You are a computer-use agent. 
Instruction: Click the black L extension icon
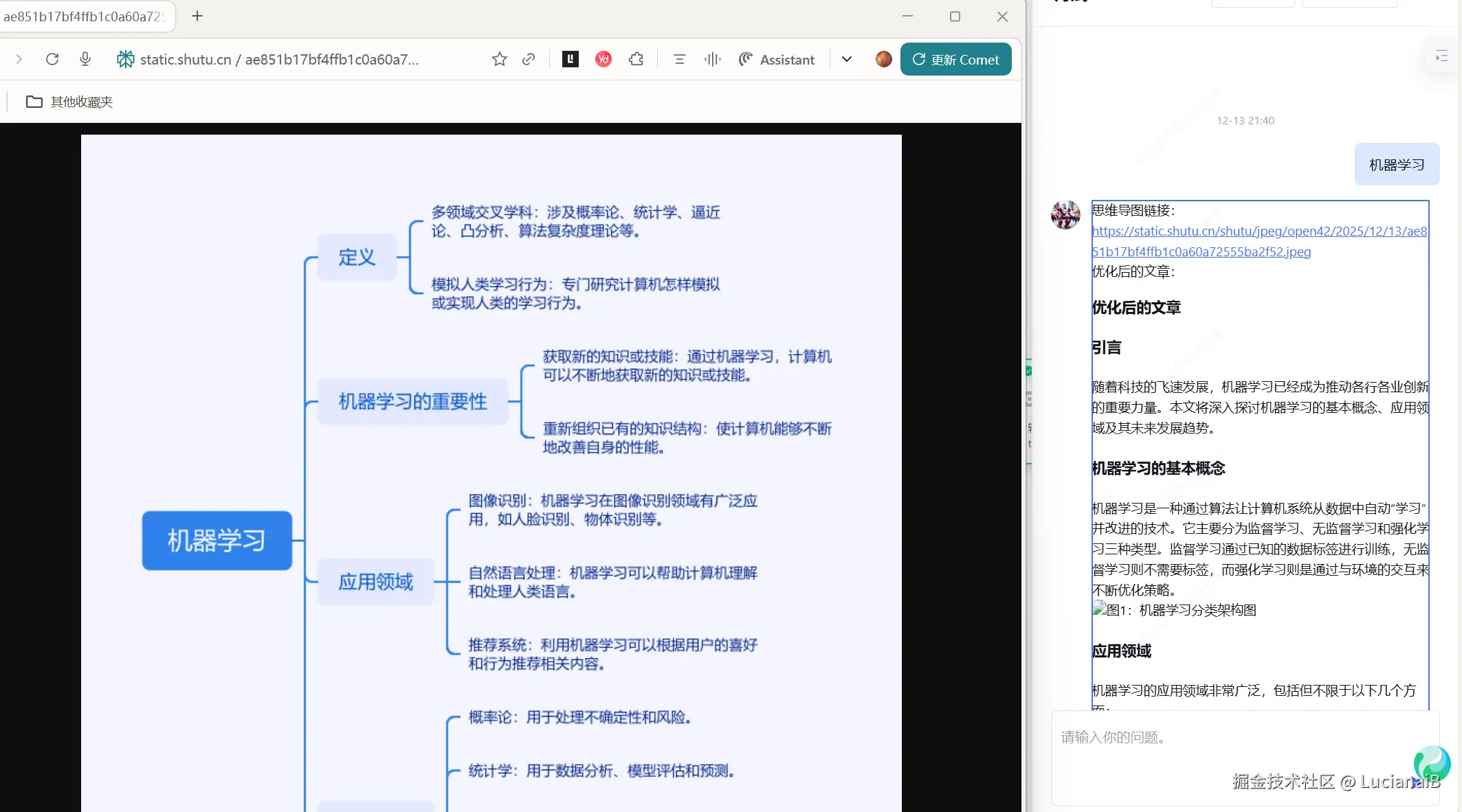click(570, 59)
